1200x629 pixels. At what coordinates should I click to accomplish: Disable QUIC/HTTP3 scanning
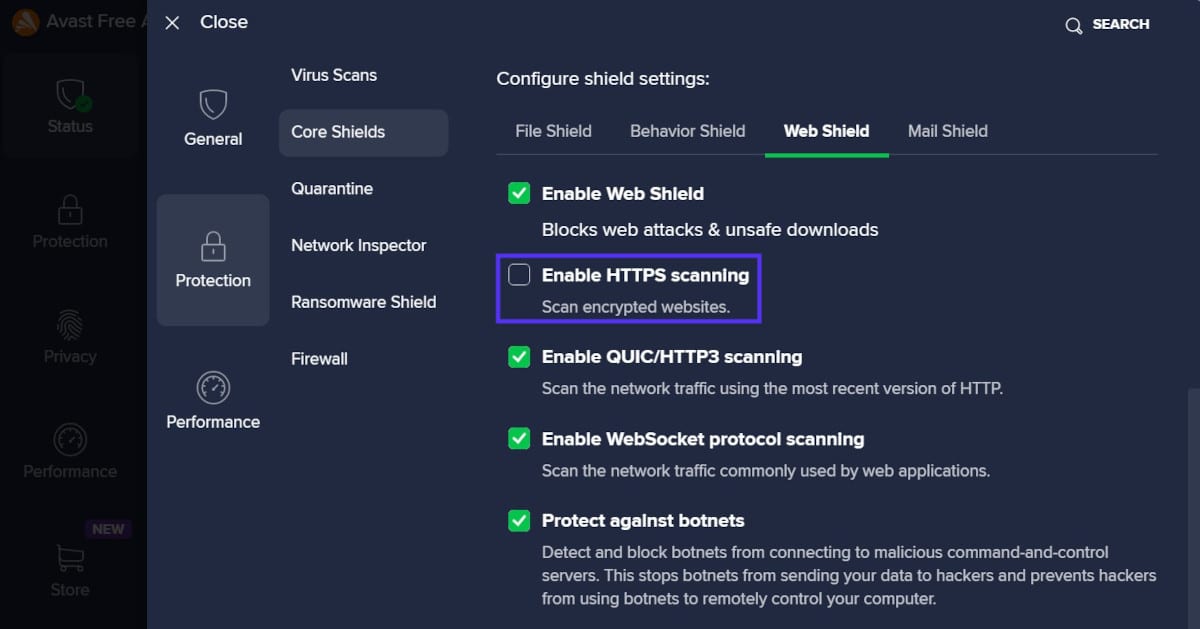click(519, 356)
